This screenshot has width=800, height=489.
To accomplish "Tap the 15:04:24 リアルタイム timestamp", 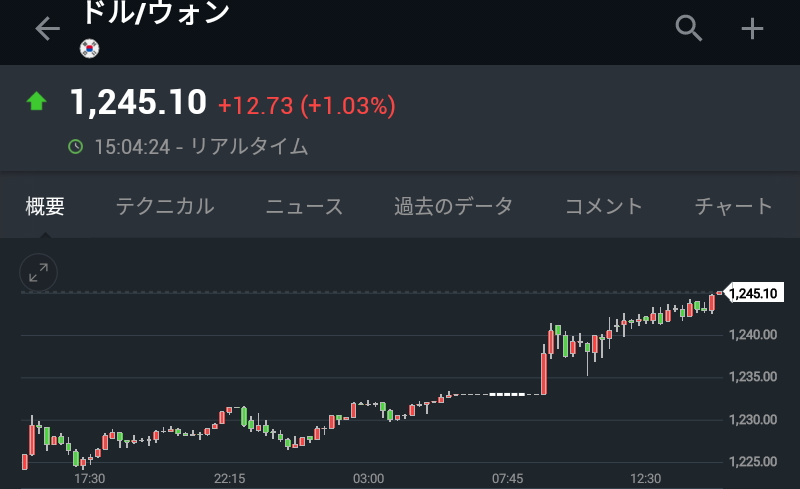I will [x=200, y=147].
